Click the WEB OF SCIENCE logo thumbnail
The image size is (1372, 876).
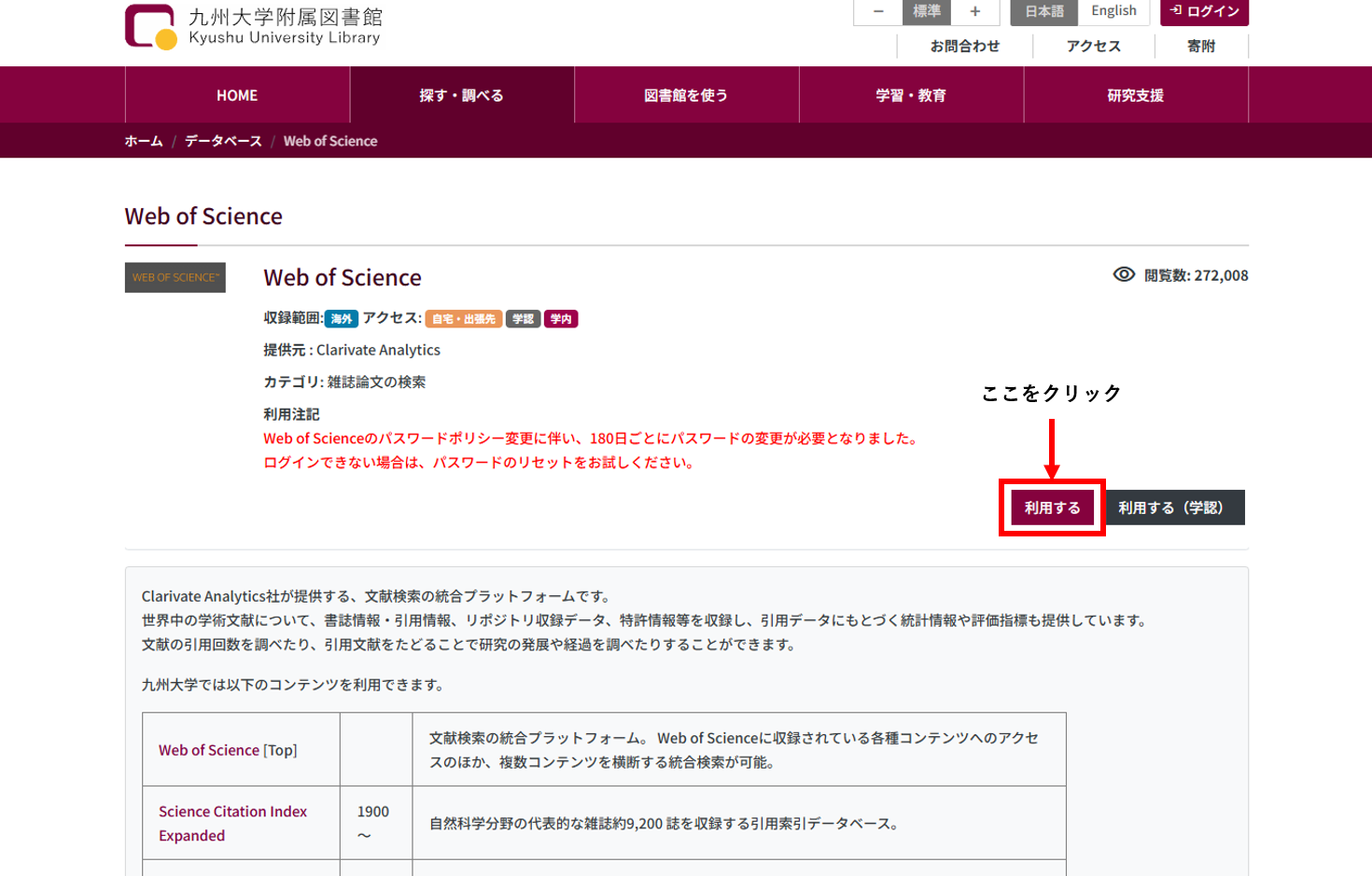[175, 277]
